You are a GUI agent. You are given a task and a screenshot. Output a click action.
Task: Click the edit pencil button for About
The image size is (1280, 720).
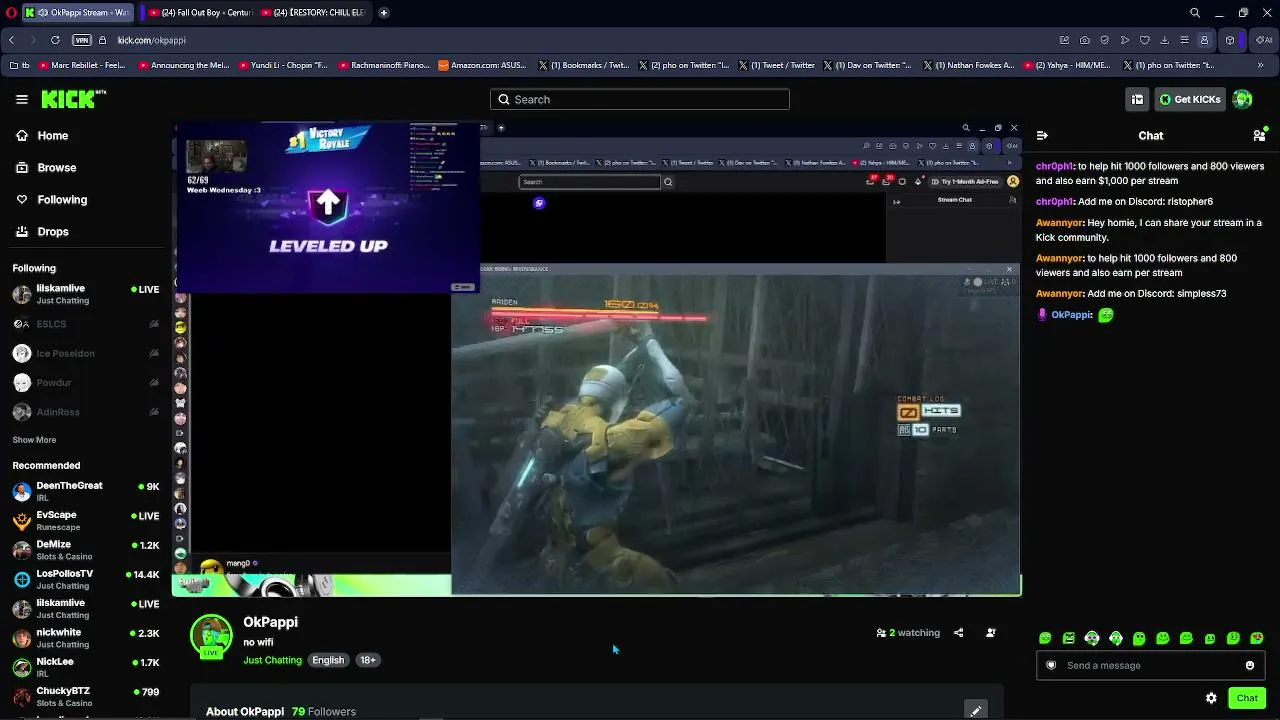coord(976,710)
